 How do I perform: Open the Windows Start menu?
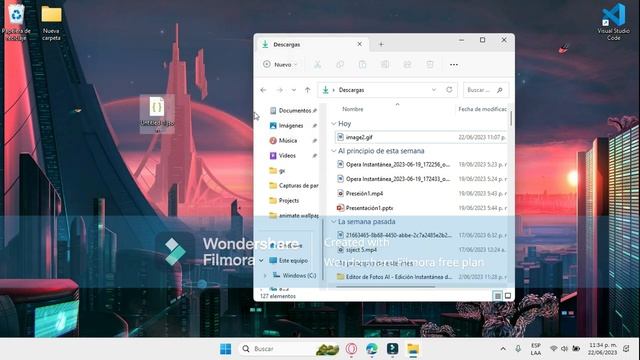225,349
